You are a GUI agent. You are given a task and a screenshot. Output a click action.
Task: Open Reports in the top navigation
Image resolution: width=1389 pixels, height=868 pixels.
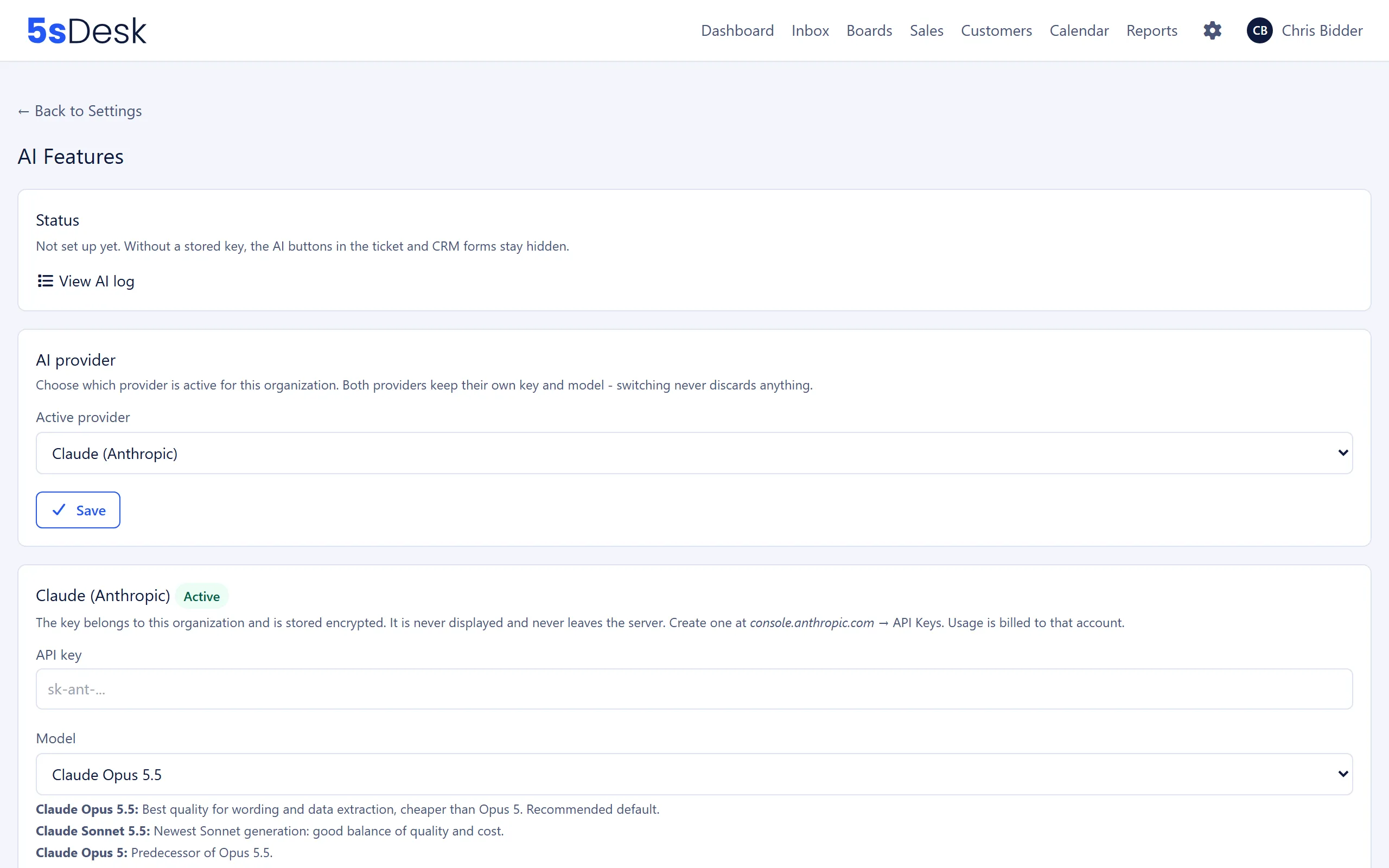(1151, 30)
